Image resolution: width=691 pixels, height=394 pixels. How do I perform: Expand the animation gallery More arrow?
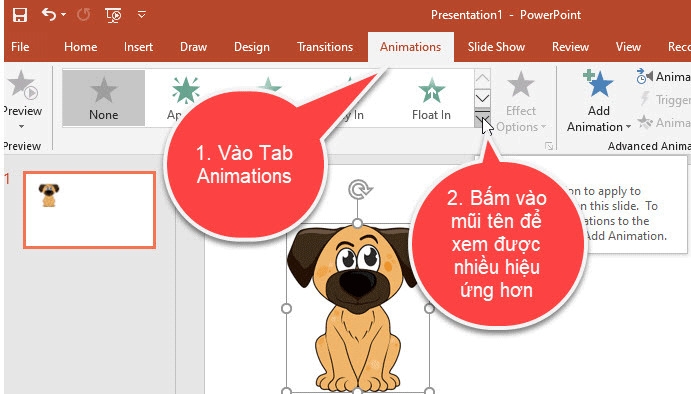coord(483,118)
